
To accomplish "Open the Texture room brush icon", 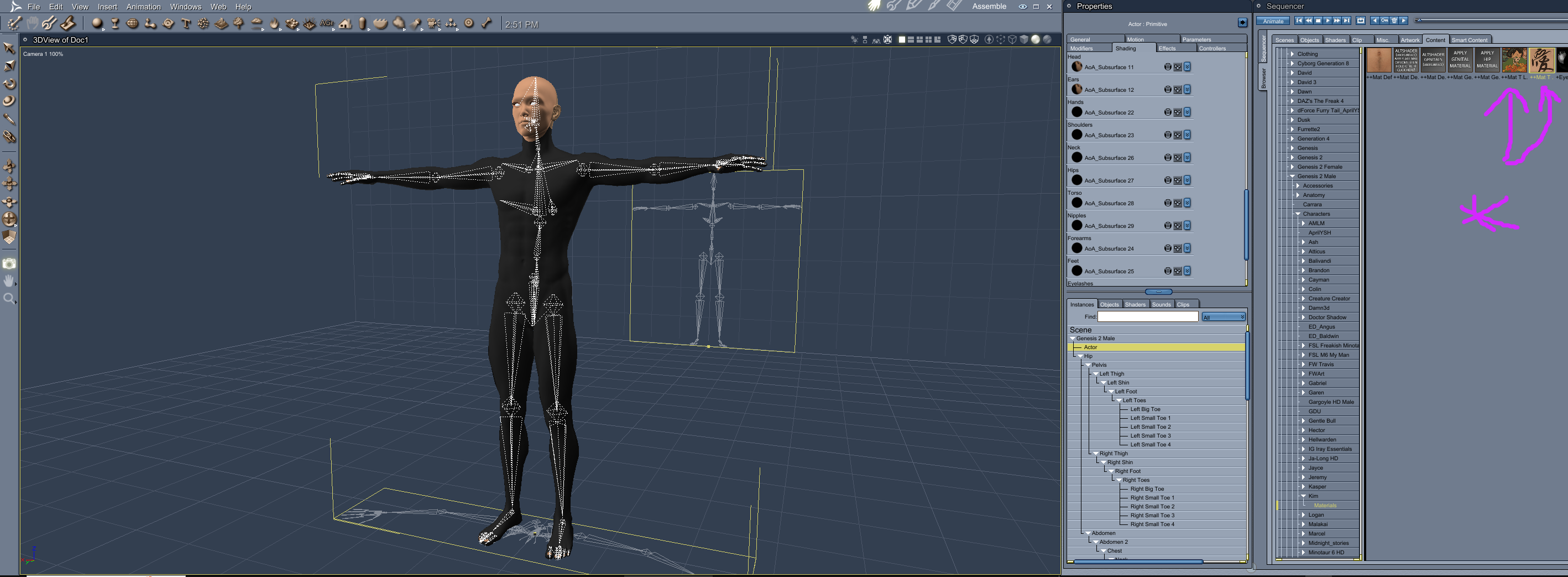I will (934, 6).
